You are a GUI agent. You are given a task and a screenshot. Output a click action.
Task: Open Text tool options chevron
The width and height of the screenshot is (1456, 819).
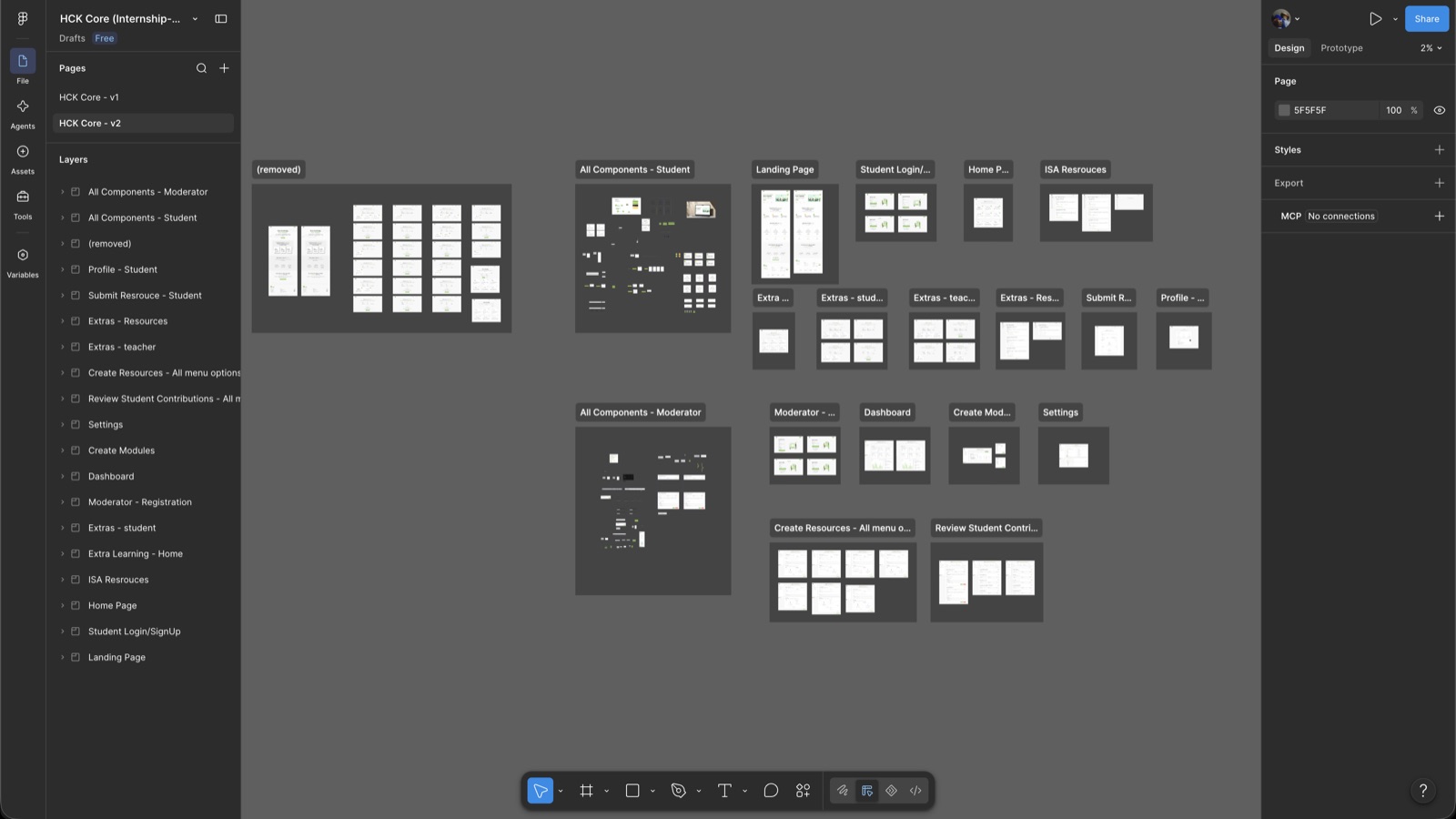click(744, 791)
